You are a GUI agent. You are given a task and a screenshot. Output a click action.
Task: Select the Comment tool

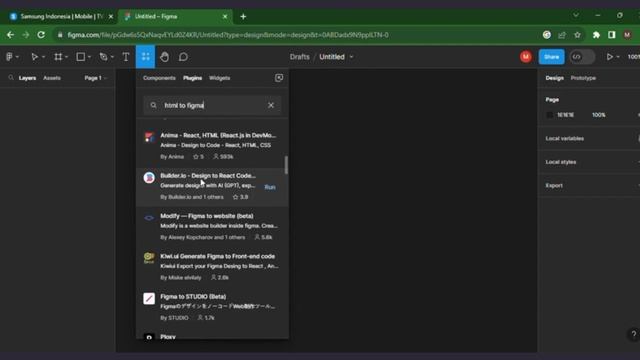coord(183,57)
